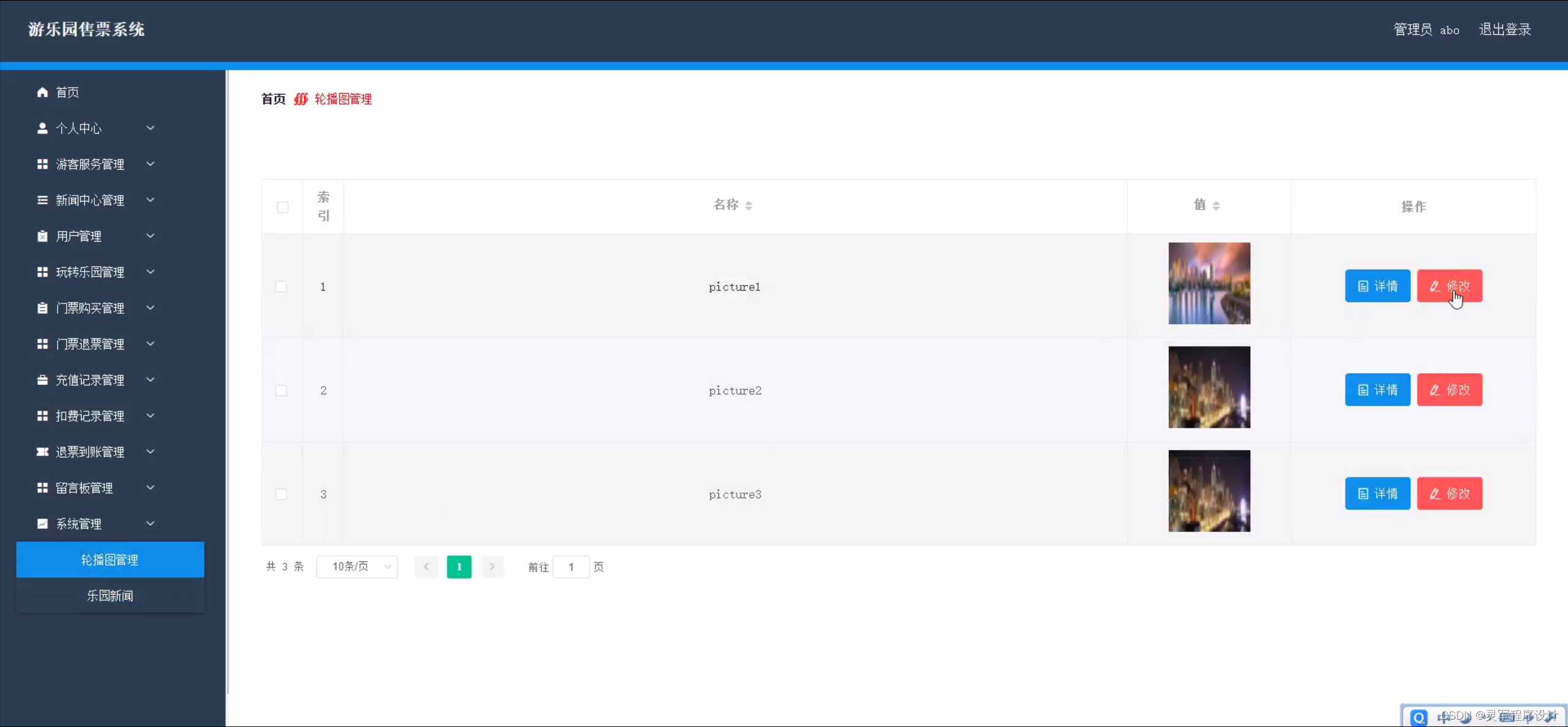Click the chart icon beside 系统管理

pyautogui.click(x=42, y=524)
